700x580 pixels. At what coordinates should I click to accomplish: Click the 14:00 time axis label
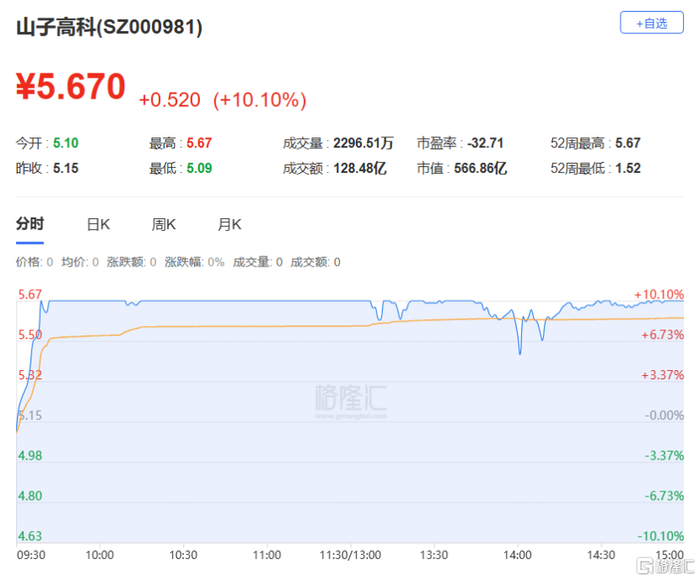pos(517,555)
